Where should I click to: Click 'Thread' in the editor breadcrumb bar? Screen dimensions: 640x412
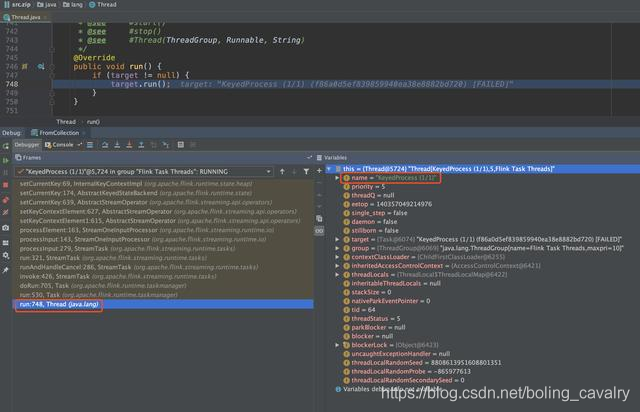pos(66,122)
